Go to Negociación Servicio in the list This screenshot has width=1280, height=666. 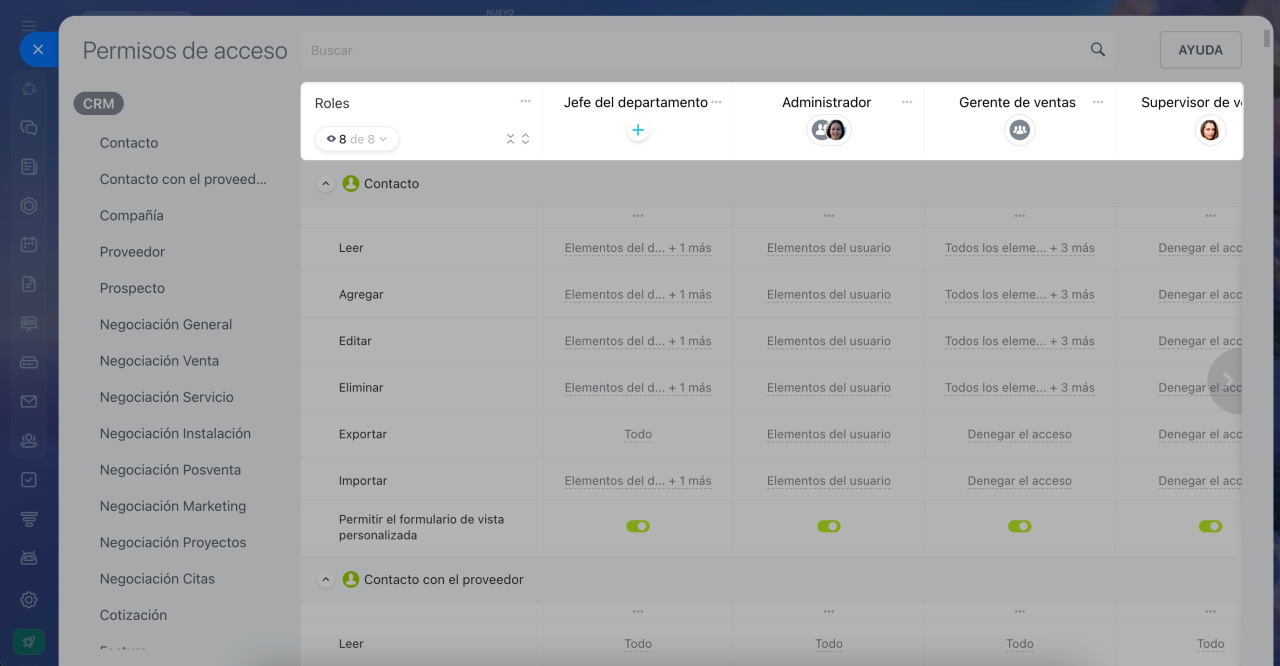pos(167,397)
